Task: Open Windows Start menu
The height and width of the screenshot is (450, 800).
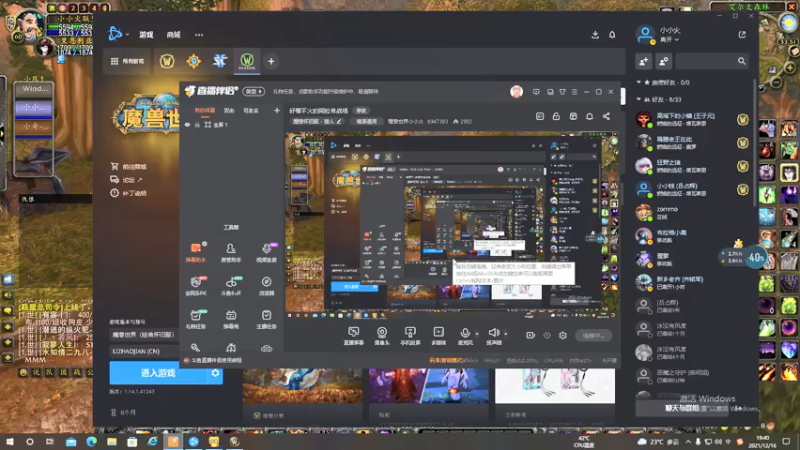Action: pos(10,441)
